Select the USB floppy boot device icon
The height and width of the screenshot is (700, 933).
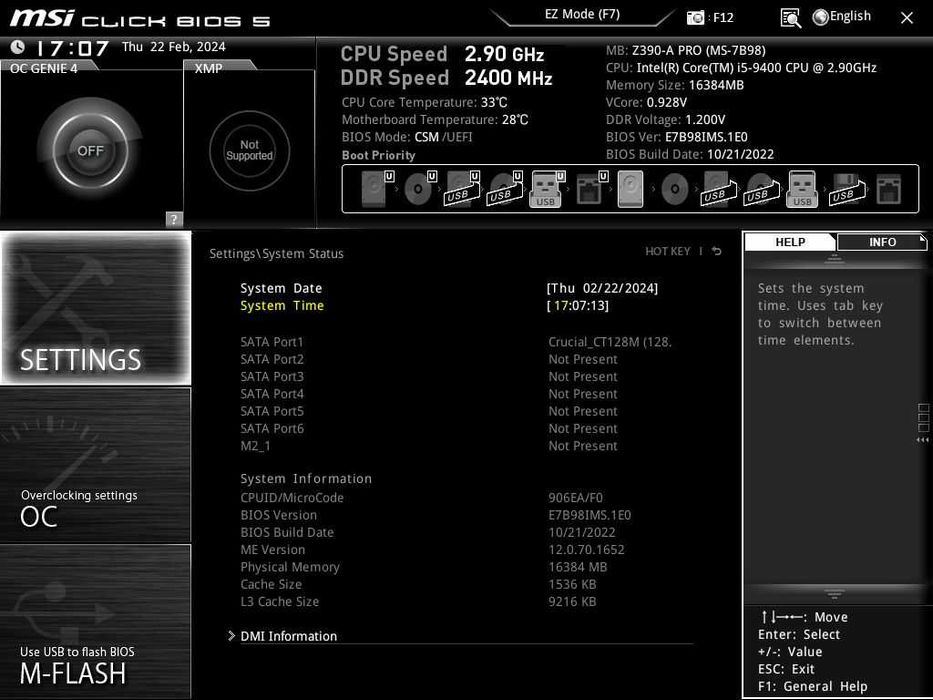pyautogui.click(x=846, y=189)
